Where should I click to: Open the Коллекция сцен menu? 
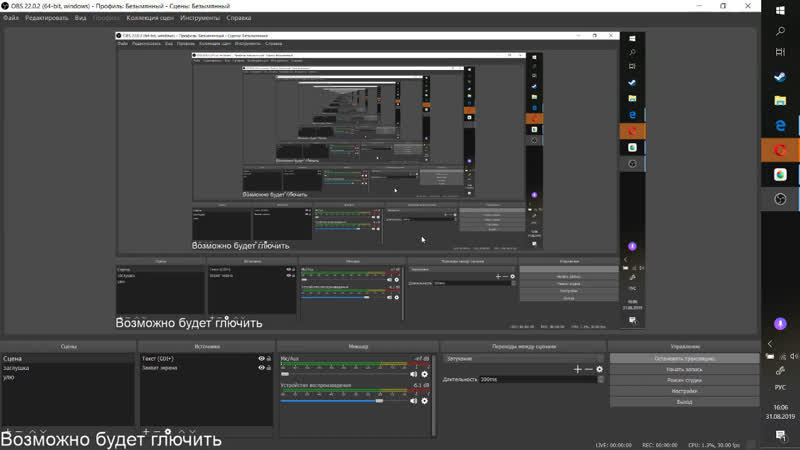pyautogui.click(x=150, y=18)
